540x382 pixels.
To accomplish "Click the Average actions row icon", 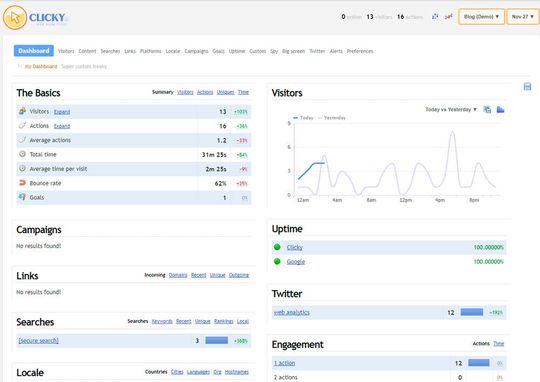I will point(22,140).
